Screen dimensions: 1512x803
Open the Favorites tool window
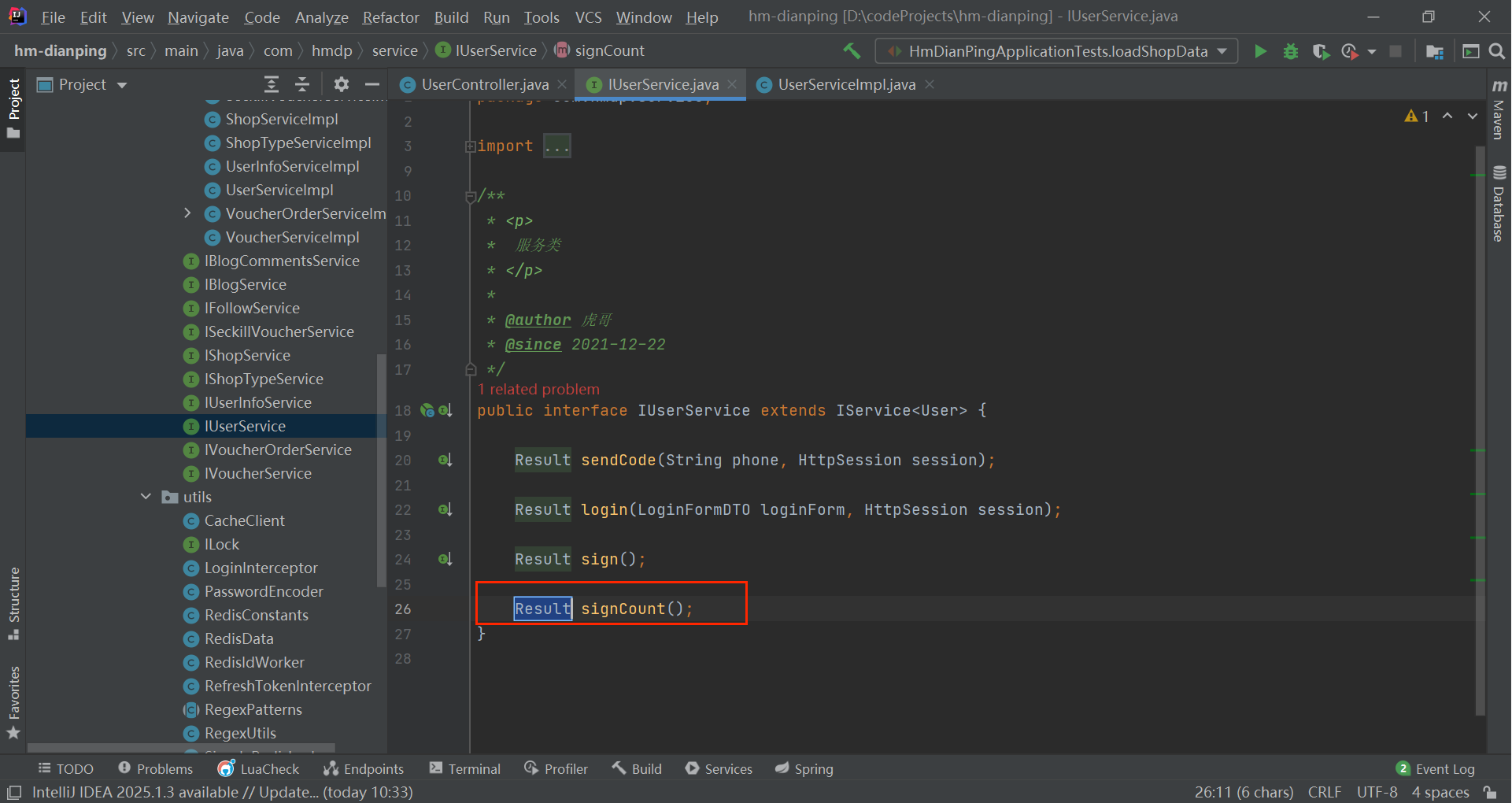click(x=13, y=702)
